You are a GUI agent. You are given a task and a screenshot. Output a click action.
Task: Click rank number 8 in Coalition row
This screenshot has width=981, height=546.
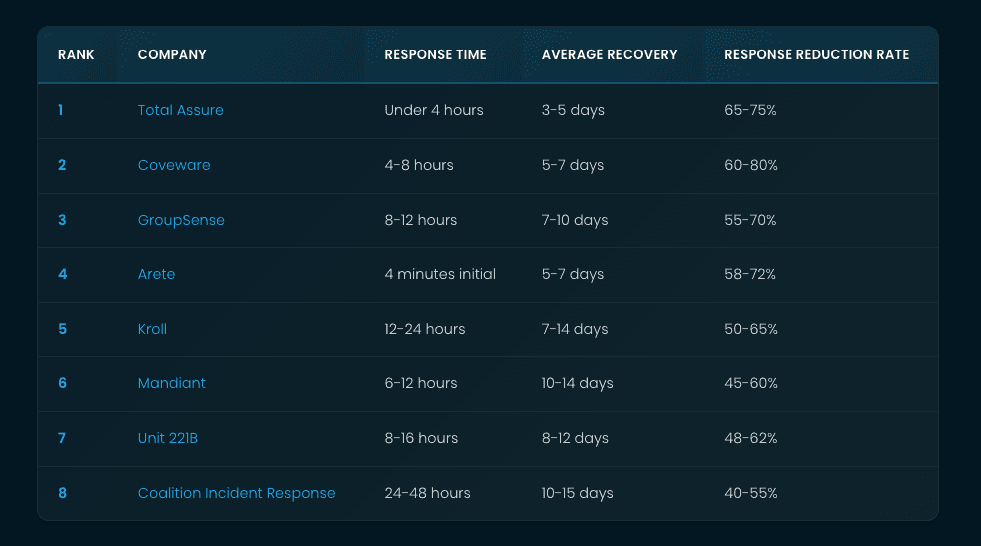click(63, 493)
